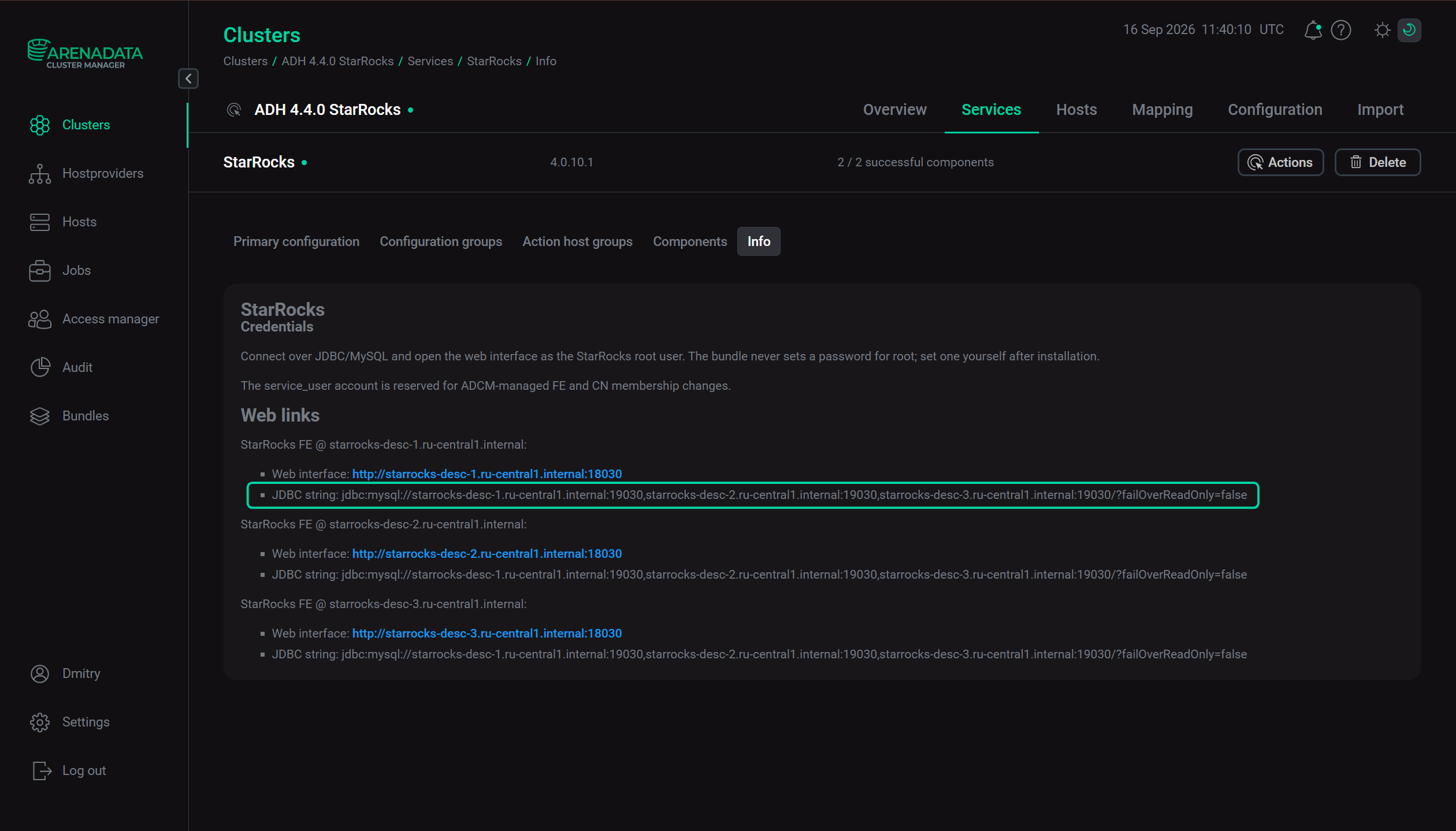This screenshot has height=831, width=1456.
Task: Collapse the left sidebar with the chevron
Action: coord(188,79)
